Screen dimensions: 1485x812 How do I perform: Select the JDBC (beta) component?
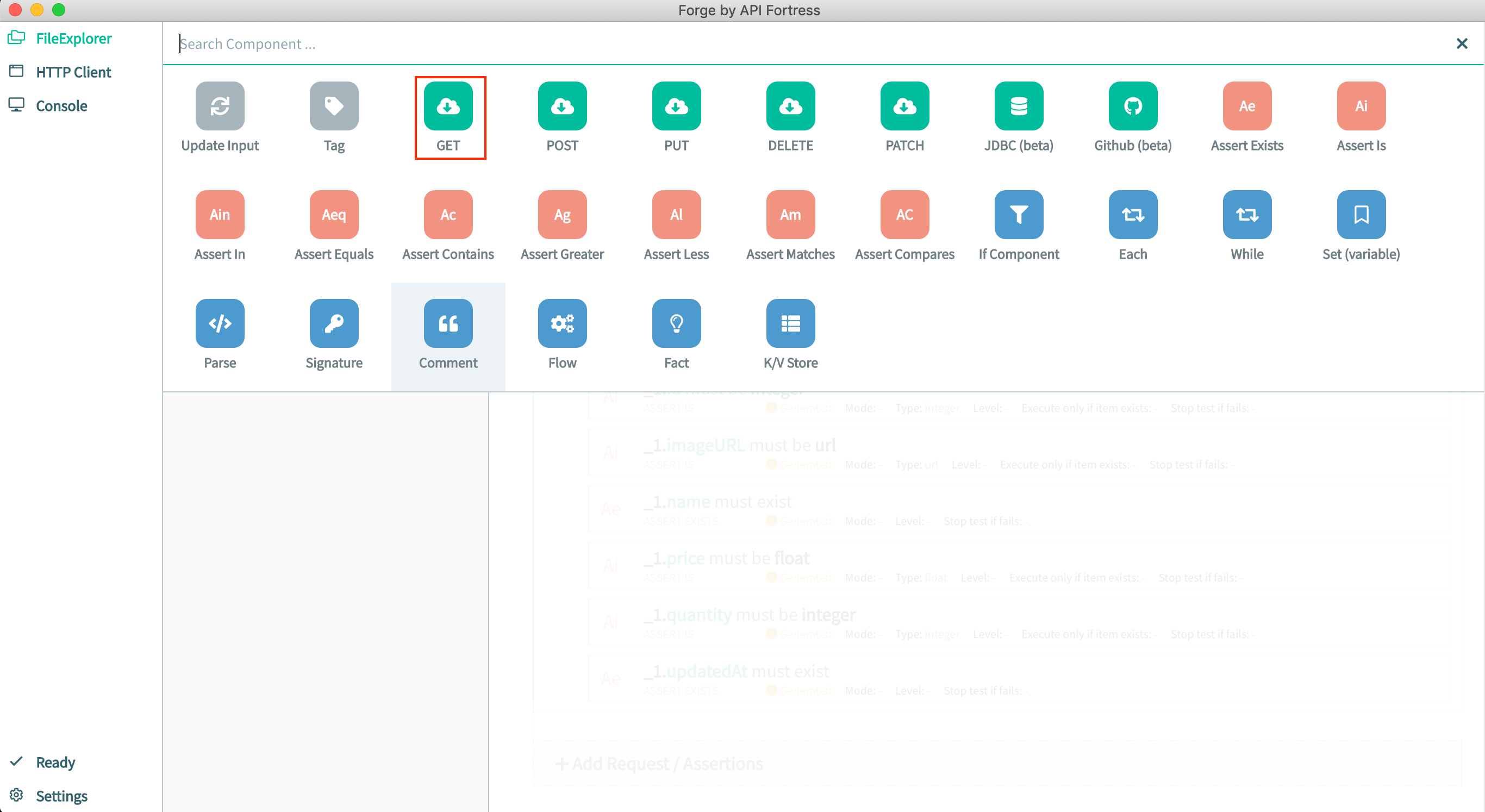(x=1018, y=115)
